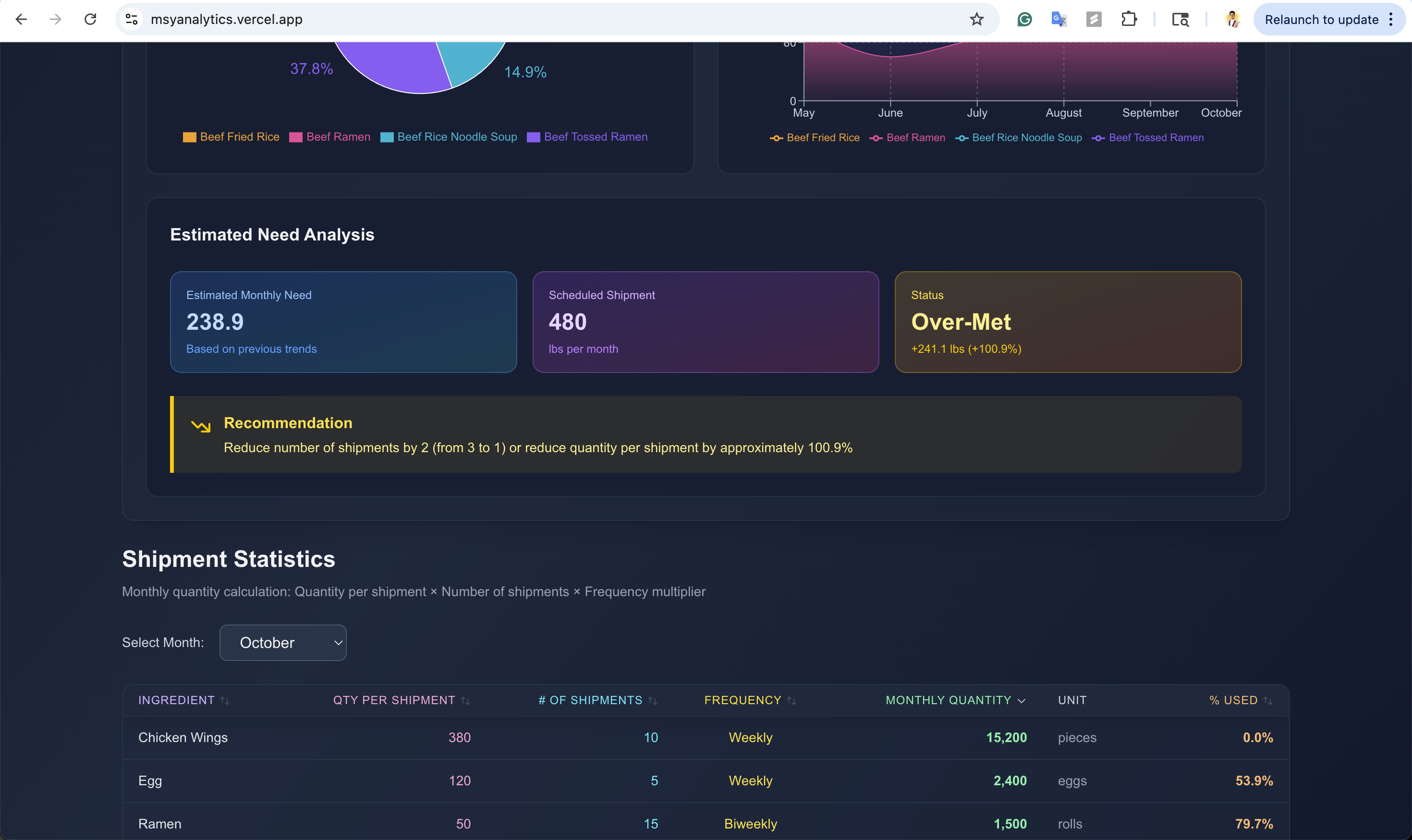Click the browser back arrow
This screenshot has width=1412, height=840.
pyautogui.click(x=22, y=19)
